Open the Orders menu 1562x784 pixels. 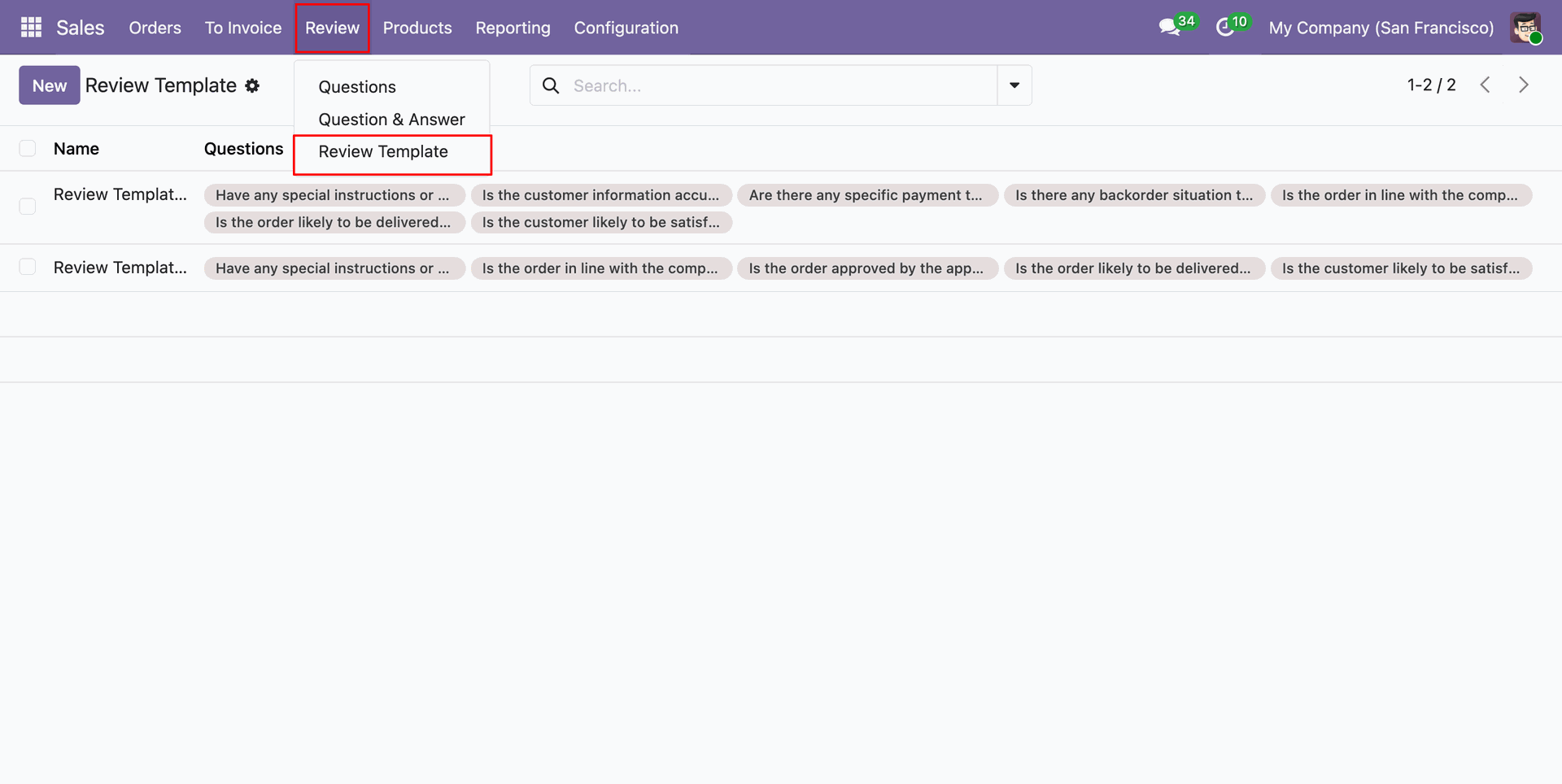(155, 28)
